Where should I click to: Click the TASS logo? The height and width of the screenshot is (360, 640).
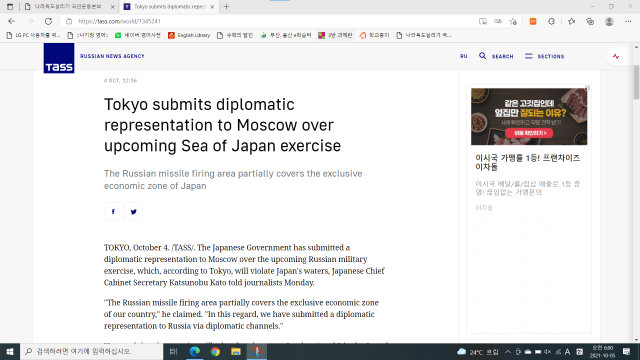tap(59, 58)
